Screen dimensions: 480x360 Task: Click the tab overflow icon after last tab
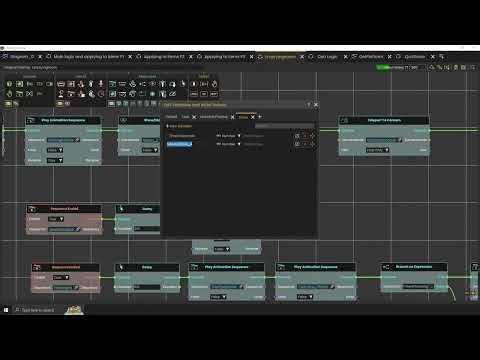(442, 57)
